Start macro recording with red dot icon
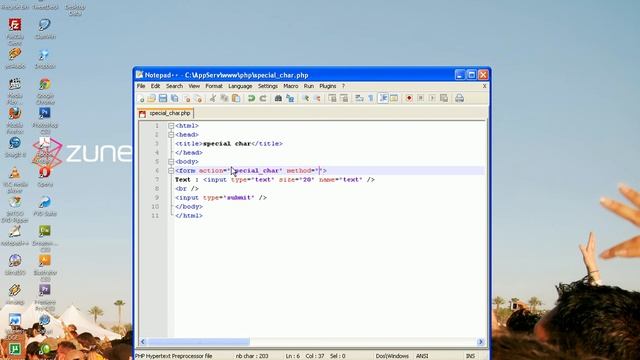Image resolution: width=640 pixels, height=360 pixels. pyautogui.click(x=409, y=98)
